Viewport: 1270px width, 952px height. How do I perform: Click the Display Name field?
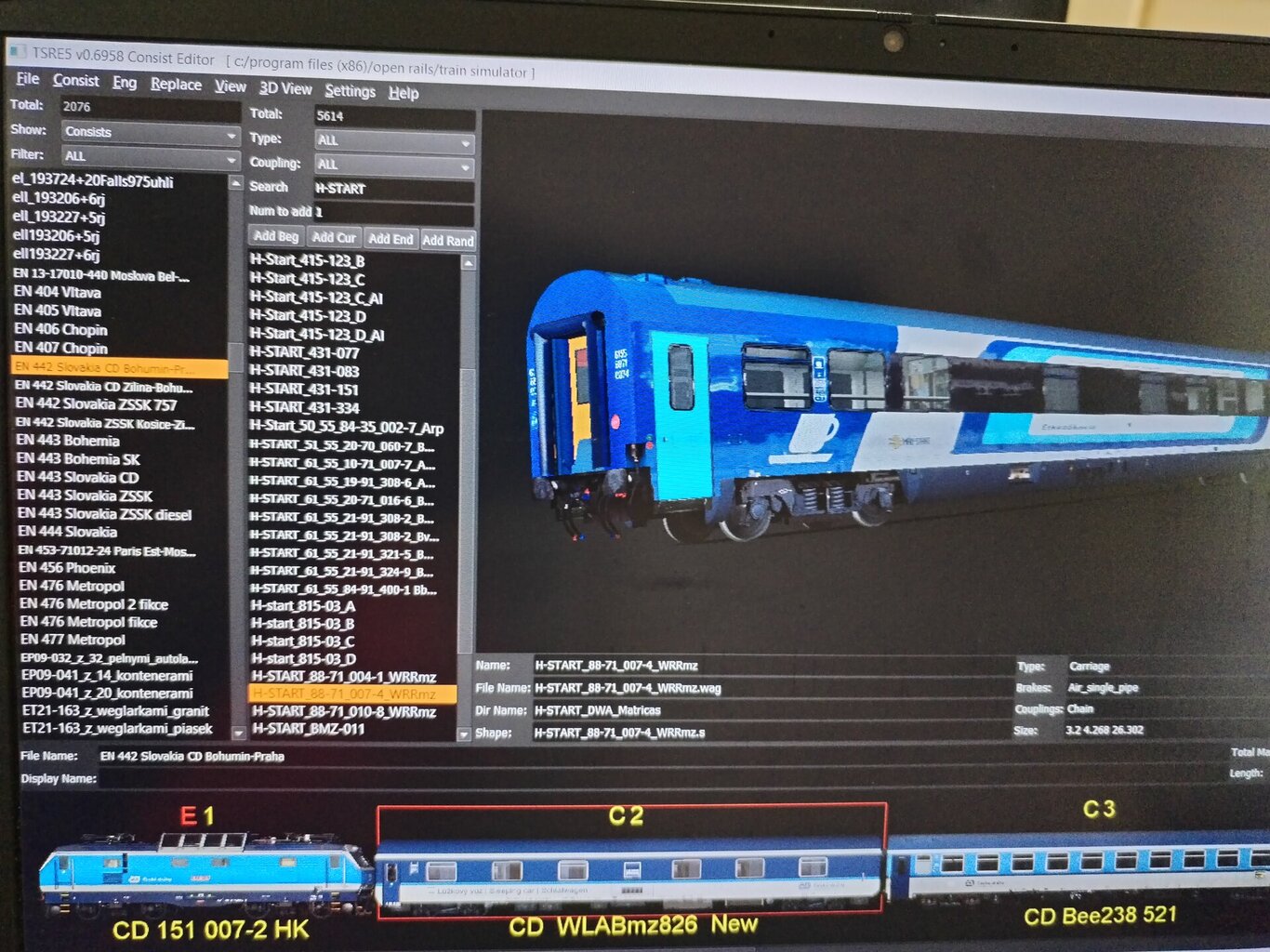tap(660, 779)
